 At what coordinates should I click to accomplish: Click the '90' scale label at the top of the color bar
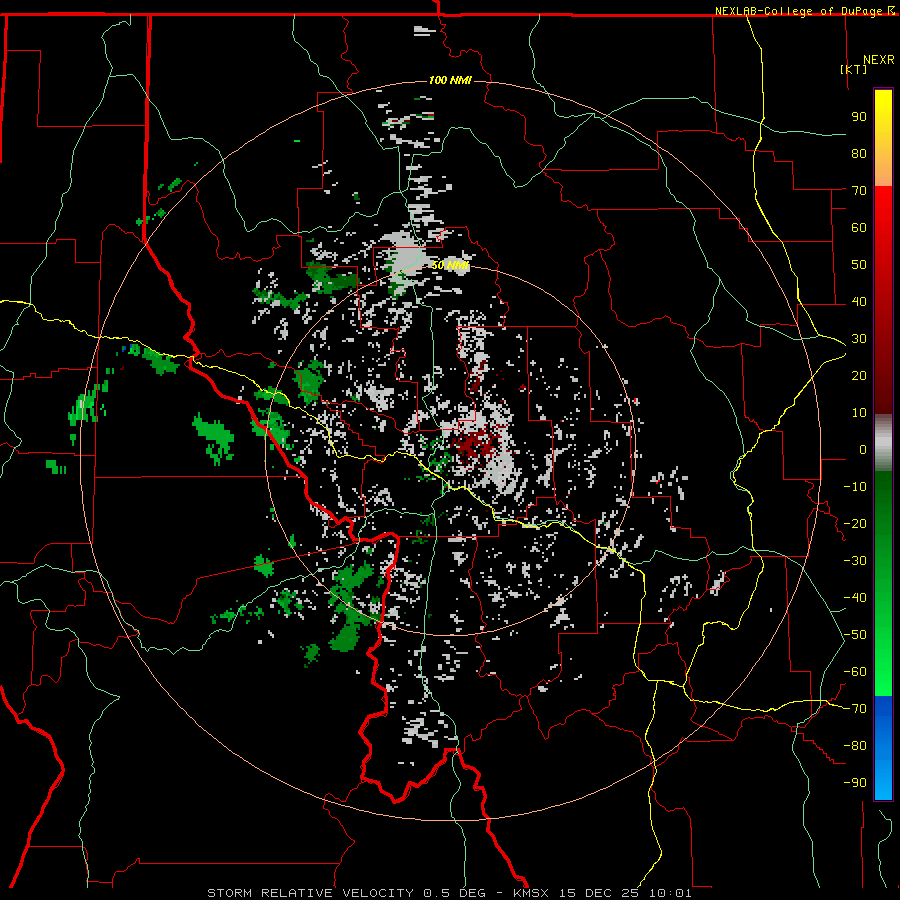(x=859, y=117)
